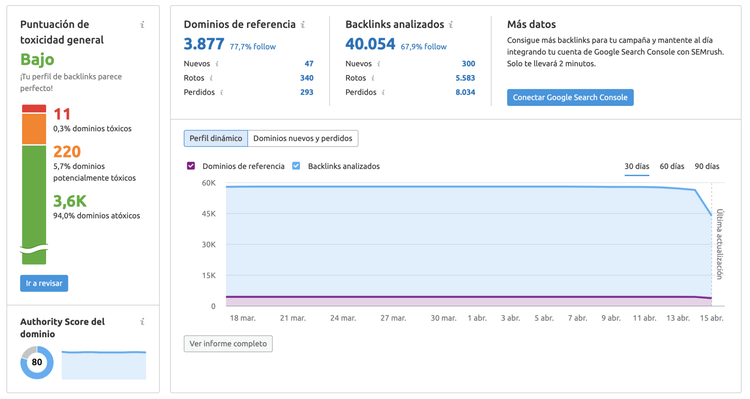The width and height of the screenshot is (750, 399).
Task: Show info for Perdidos under Backlinks analizados
Action: click(383, 92)
